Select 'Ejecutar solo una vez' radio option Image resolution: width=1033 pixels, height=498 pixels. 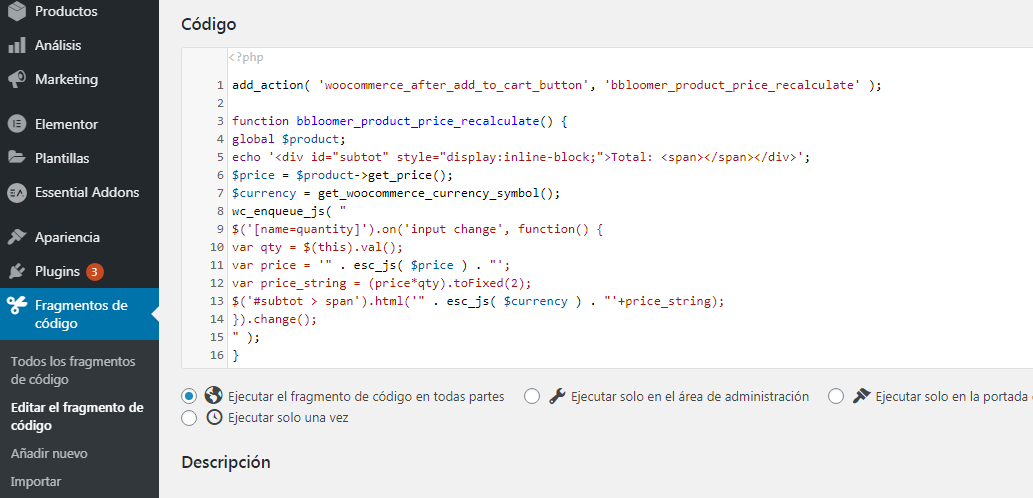coord(189,418)
